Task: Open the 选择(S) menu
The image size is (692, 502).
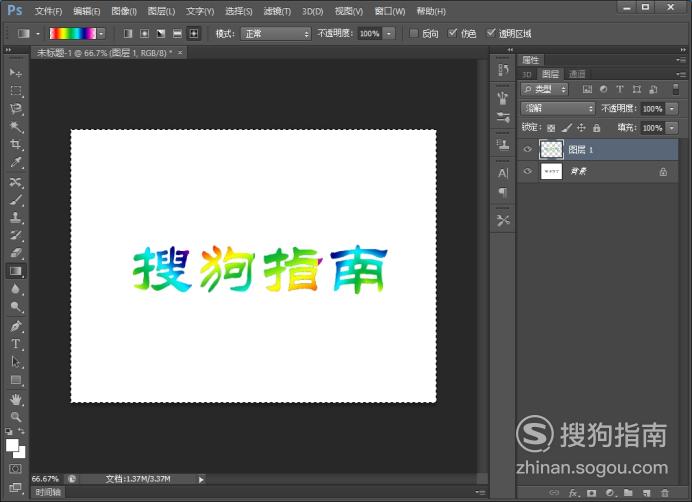Action: tap(238, 11)
